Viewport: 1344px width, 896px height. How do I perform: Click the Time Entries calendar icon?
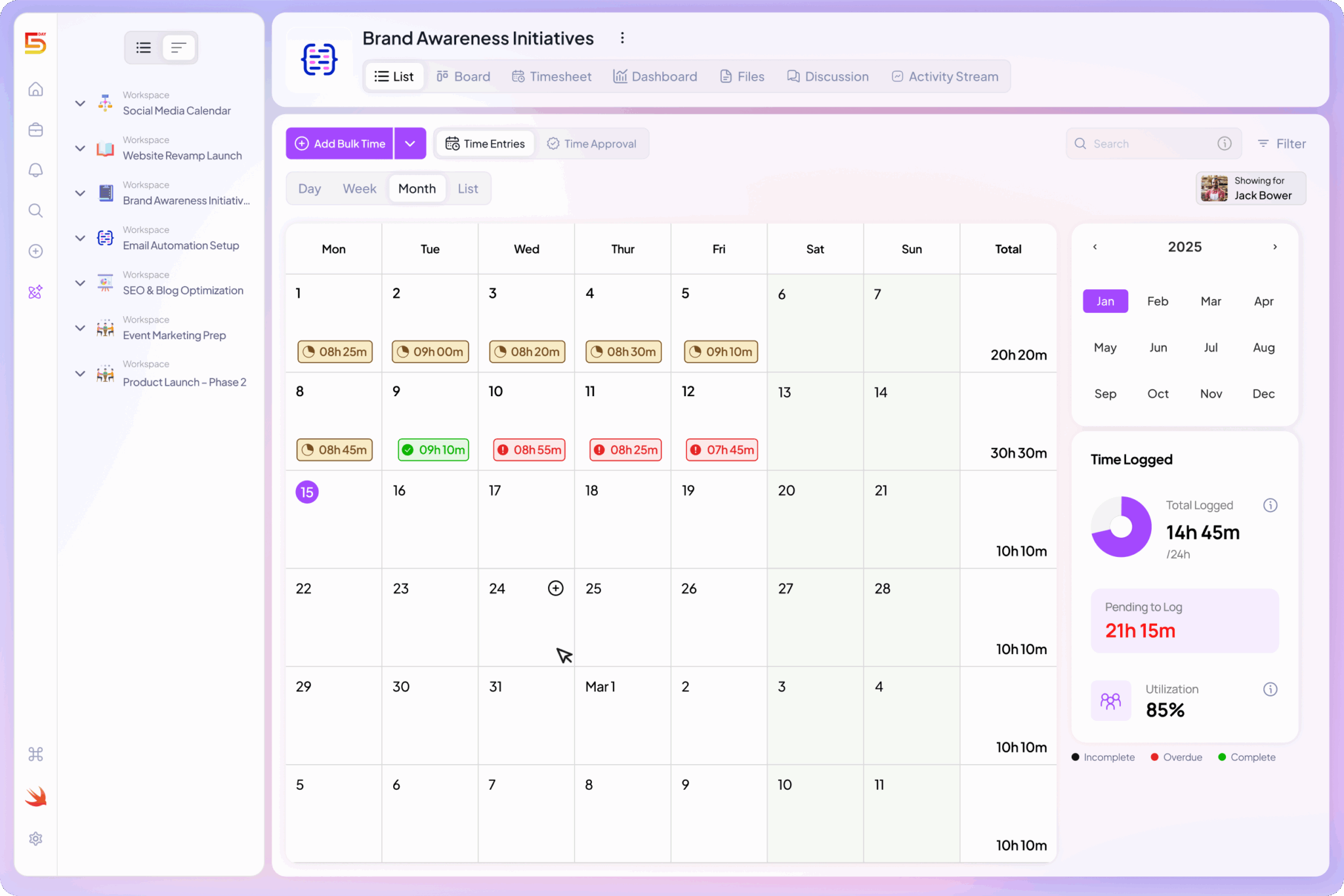click(453, 143)
